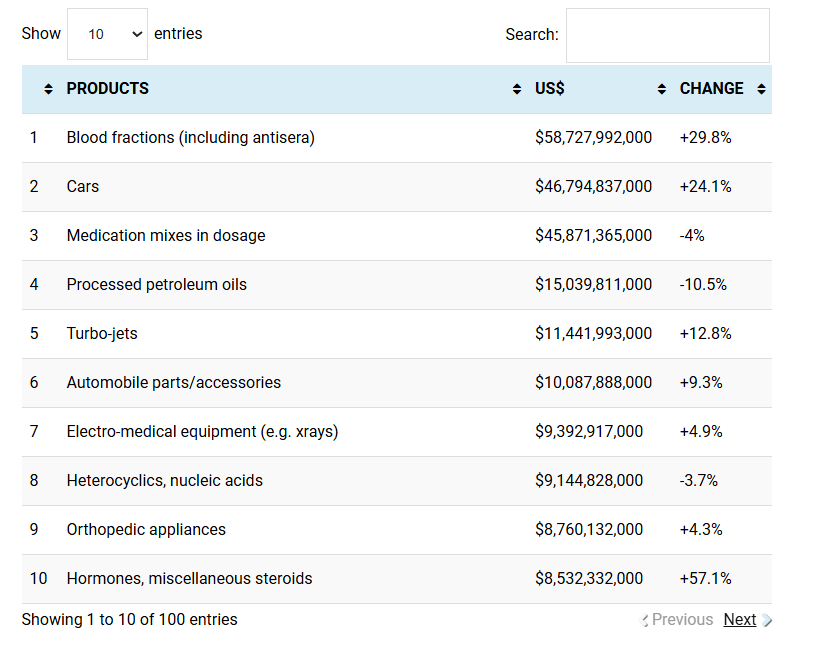Click rank number 5 in Turbo-jets row

(x=34, y=333)
